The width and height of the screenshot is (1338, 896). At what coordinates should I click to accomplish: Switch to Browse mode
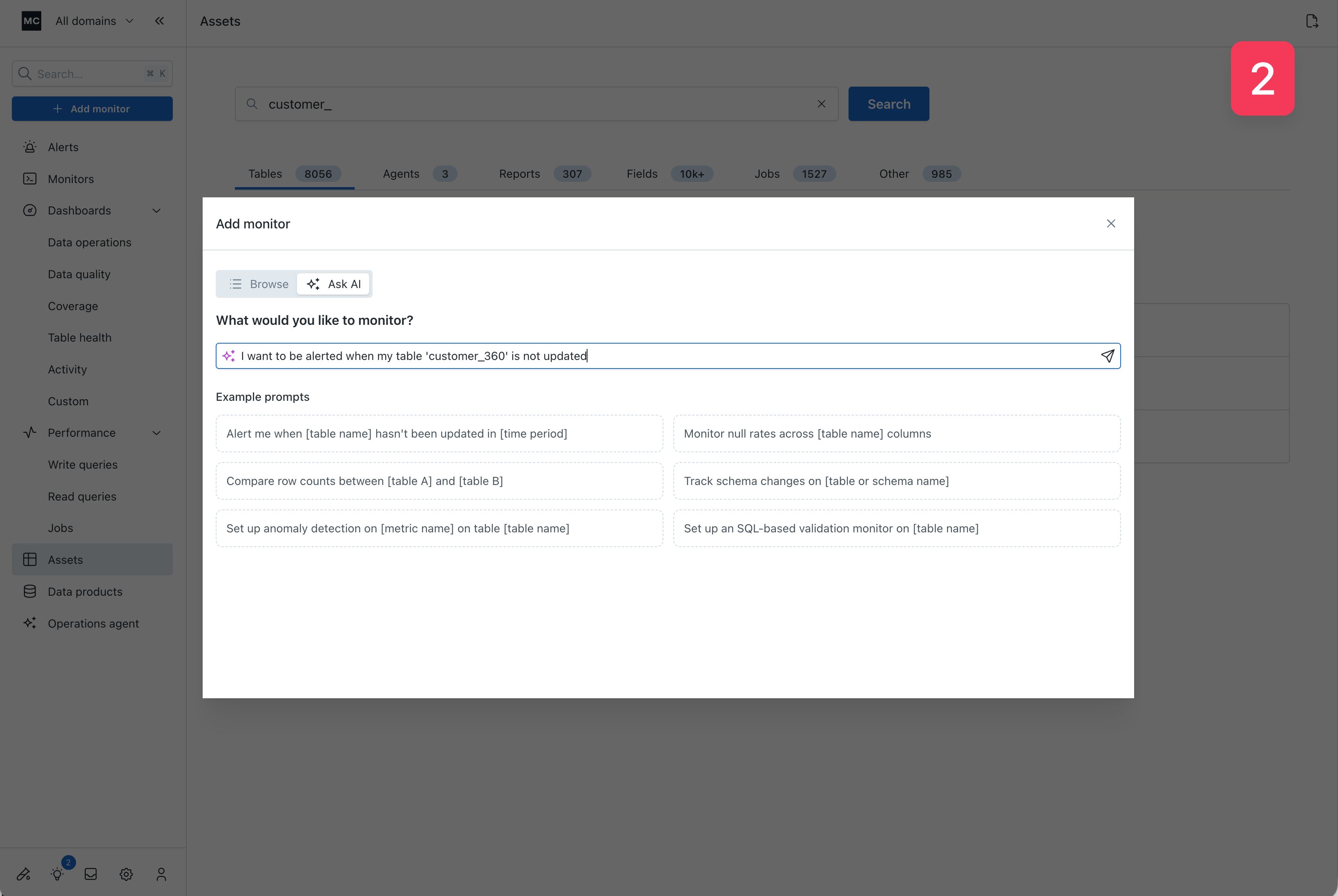click(x=259, y=284)
